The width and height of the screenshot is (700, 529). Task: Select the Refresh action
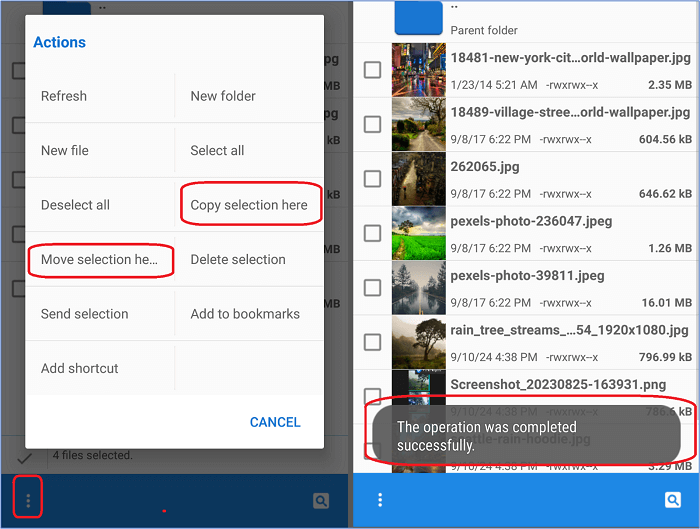click(64, 97)
